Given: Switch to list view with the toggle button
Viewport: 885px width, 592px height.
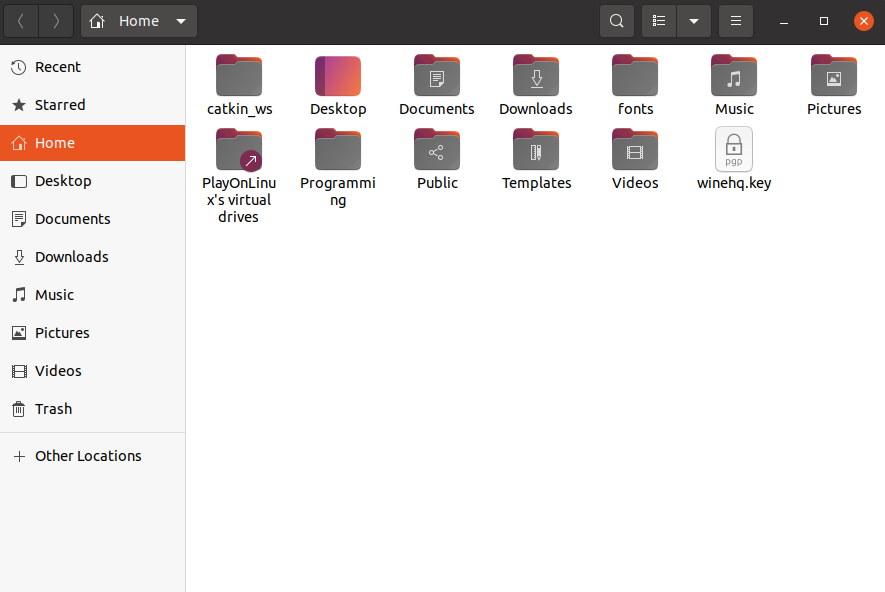Looking at the screenshot, I should coord(659,21).
